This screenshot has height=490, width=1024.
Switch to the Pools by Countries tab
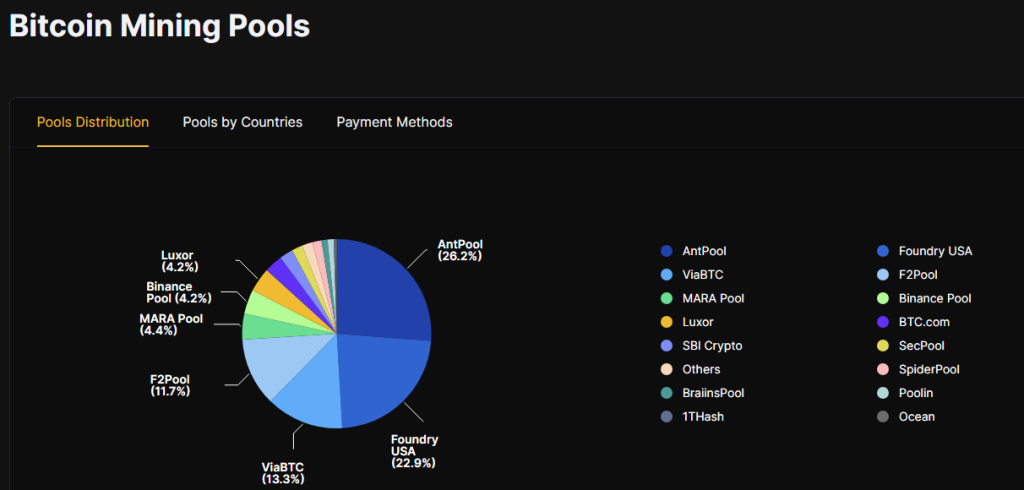point(242,122)
